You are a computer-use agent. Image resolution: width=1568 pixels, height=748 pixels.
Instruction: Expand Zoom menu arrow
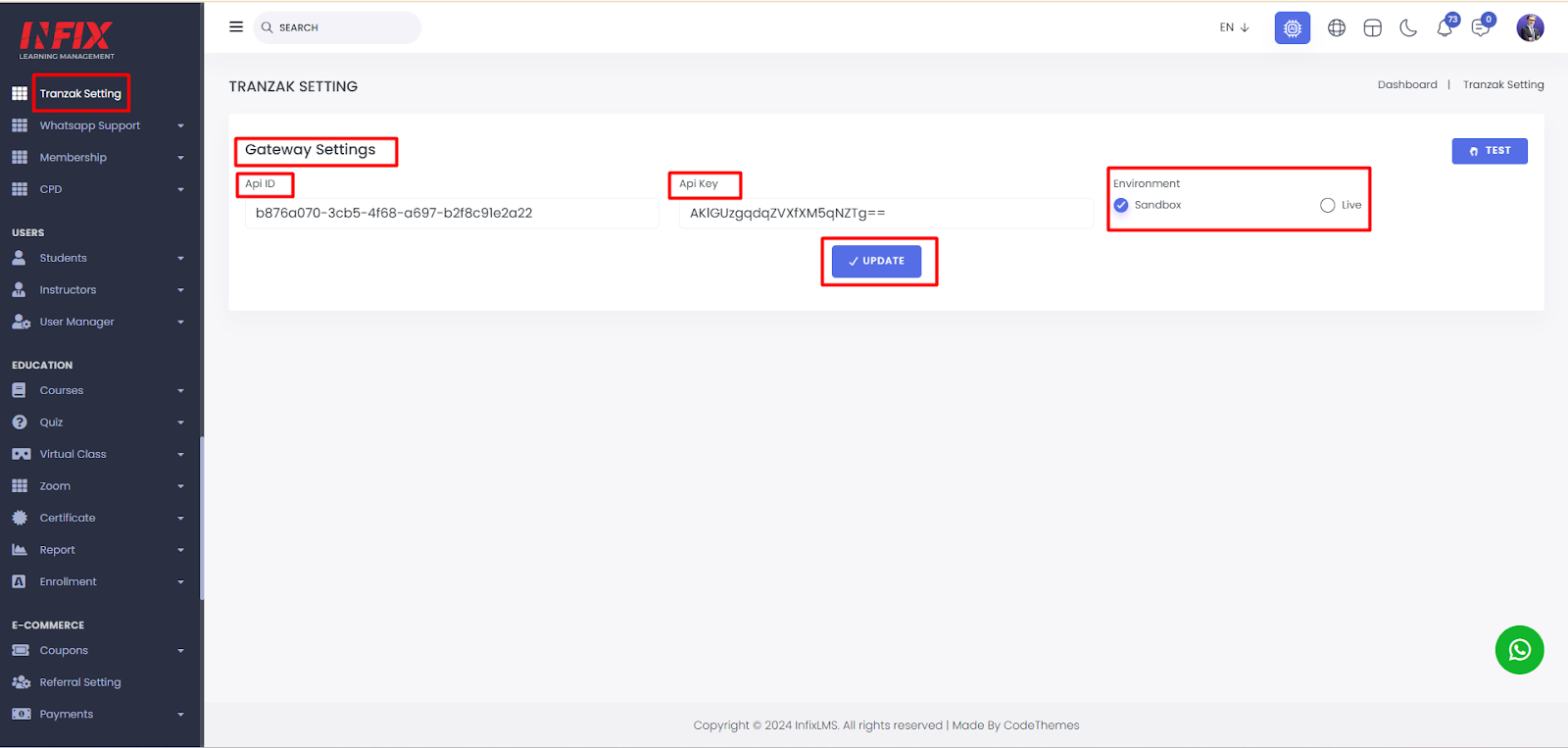[180, 486]
